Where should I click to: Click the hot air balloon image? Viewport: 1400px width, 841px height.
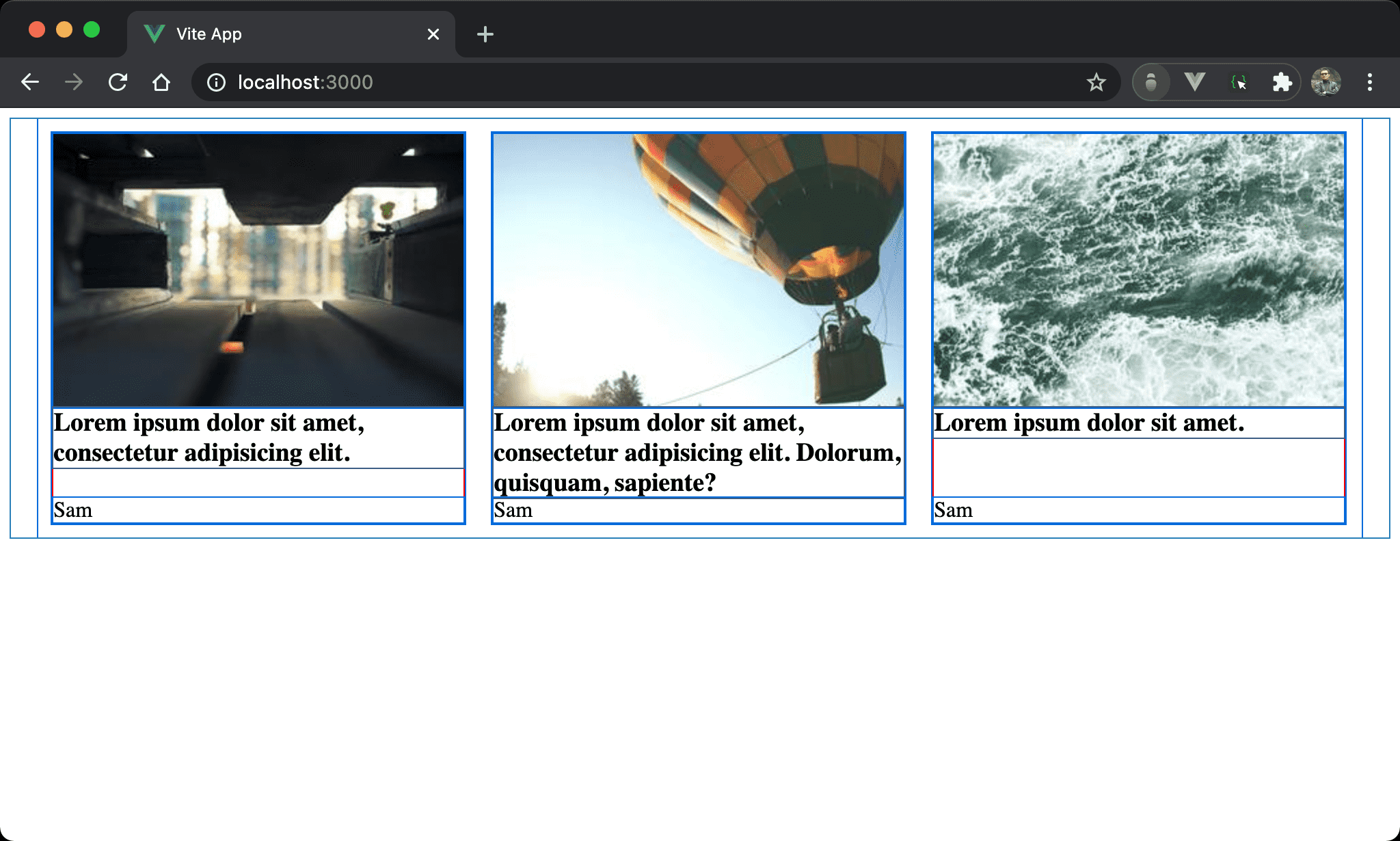tap(699, 270)
